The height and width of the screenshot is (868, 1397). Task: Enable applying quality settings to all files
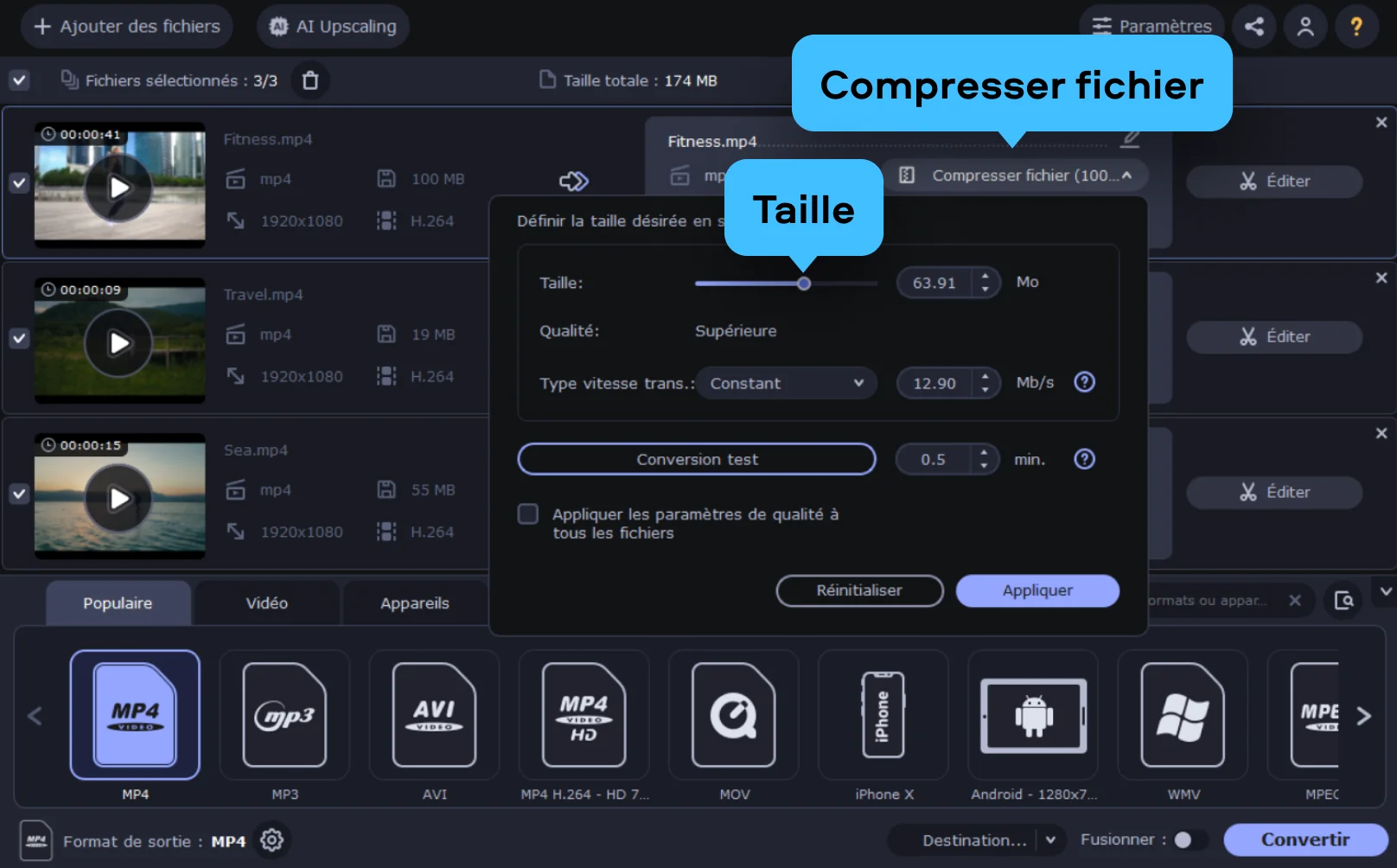(527, 514)
